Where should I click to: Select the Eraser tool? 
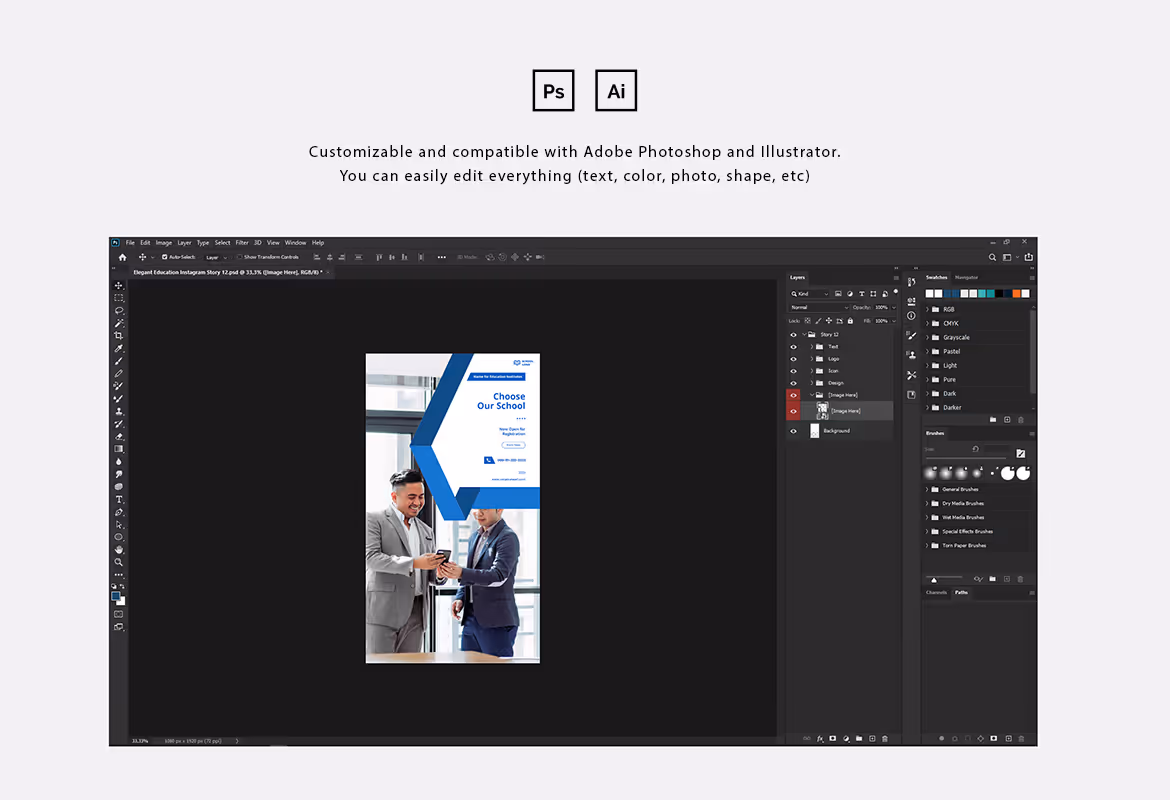tap(119, 437)
